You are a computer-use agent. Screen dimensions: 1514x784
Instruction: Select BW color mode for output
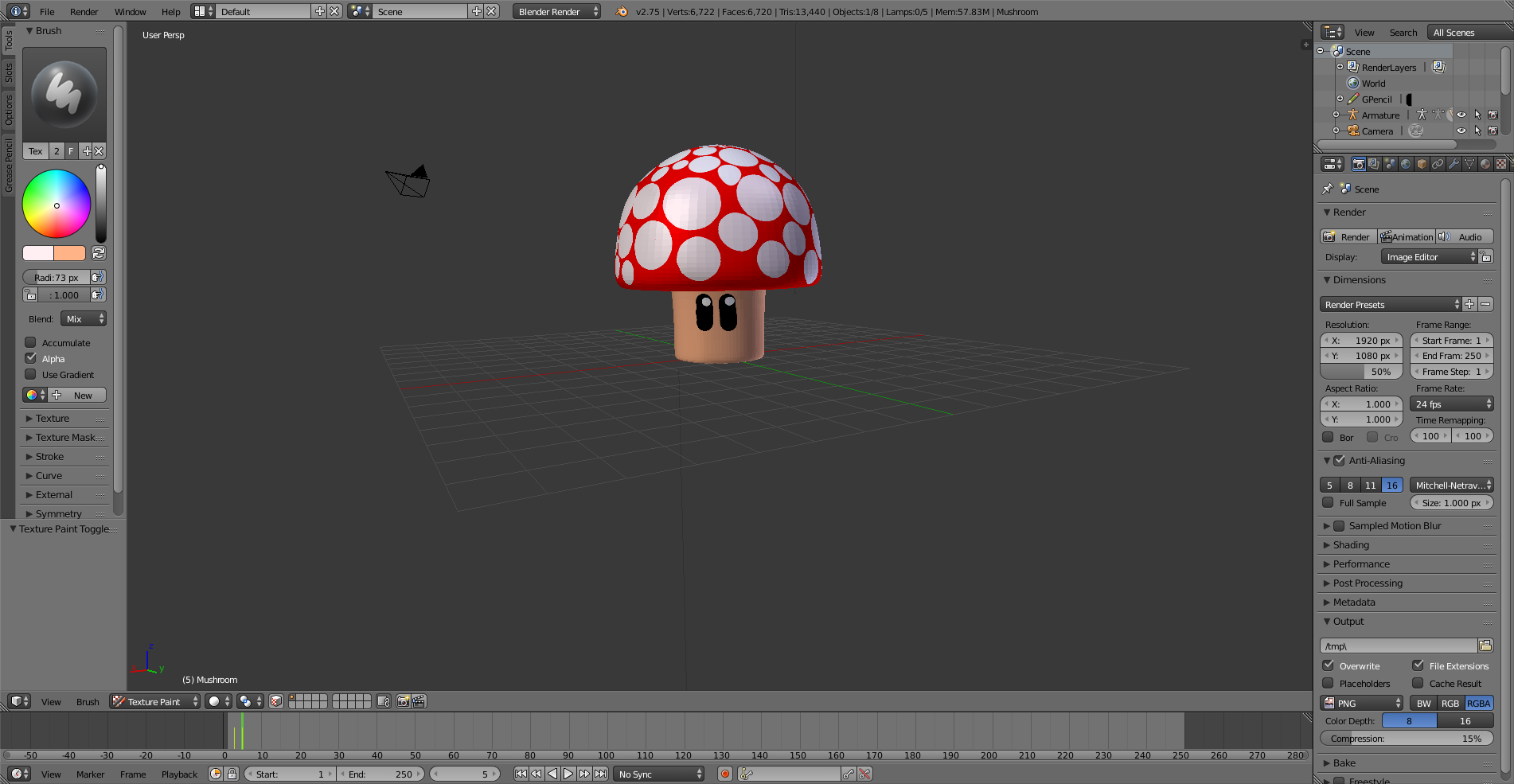coord(1423,703)
